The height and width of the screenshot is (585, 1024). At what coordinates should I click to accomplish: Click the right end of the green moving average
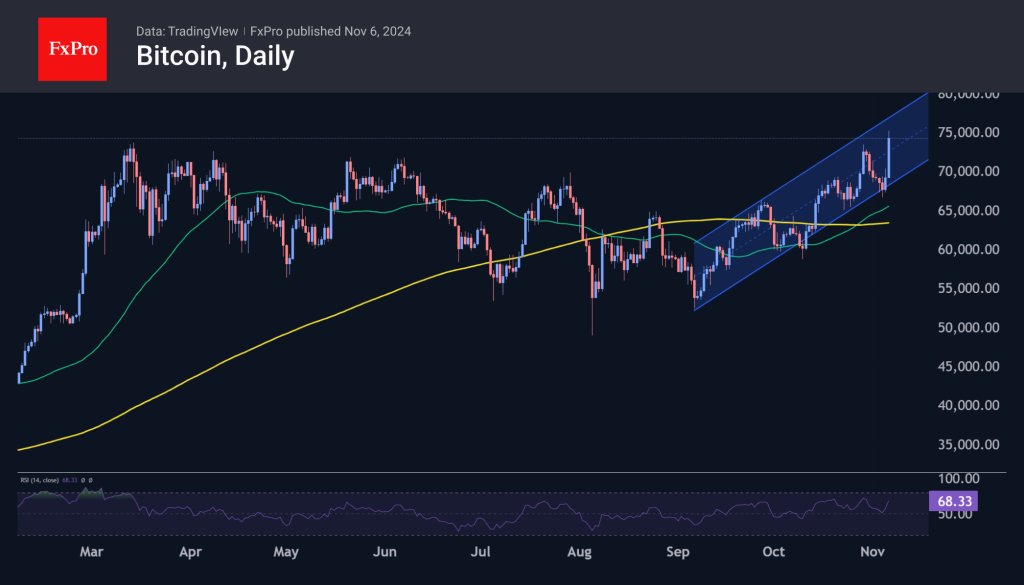[x=888, y=207]
